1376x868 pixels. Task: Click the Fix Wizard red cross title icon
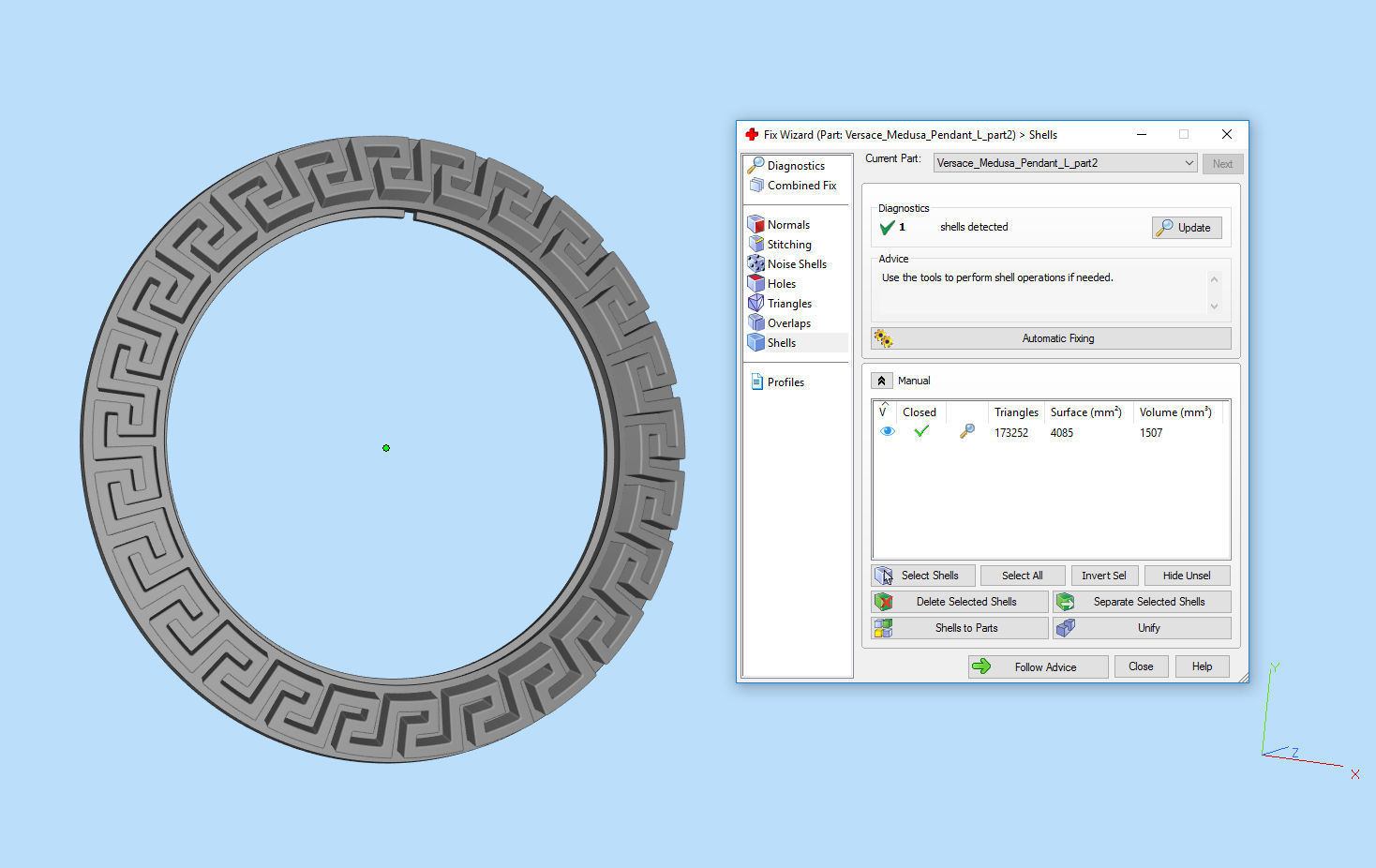[x=751, y=134]
